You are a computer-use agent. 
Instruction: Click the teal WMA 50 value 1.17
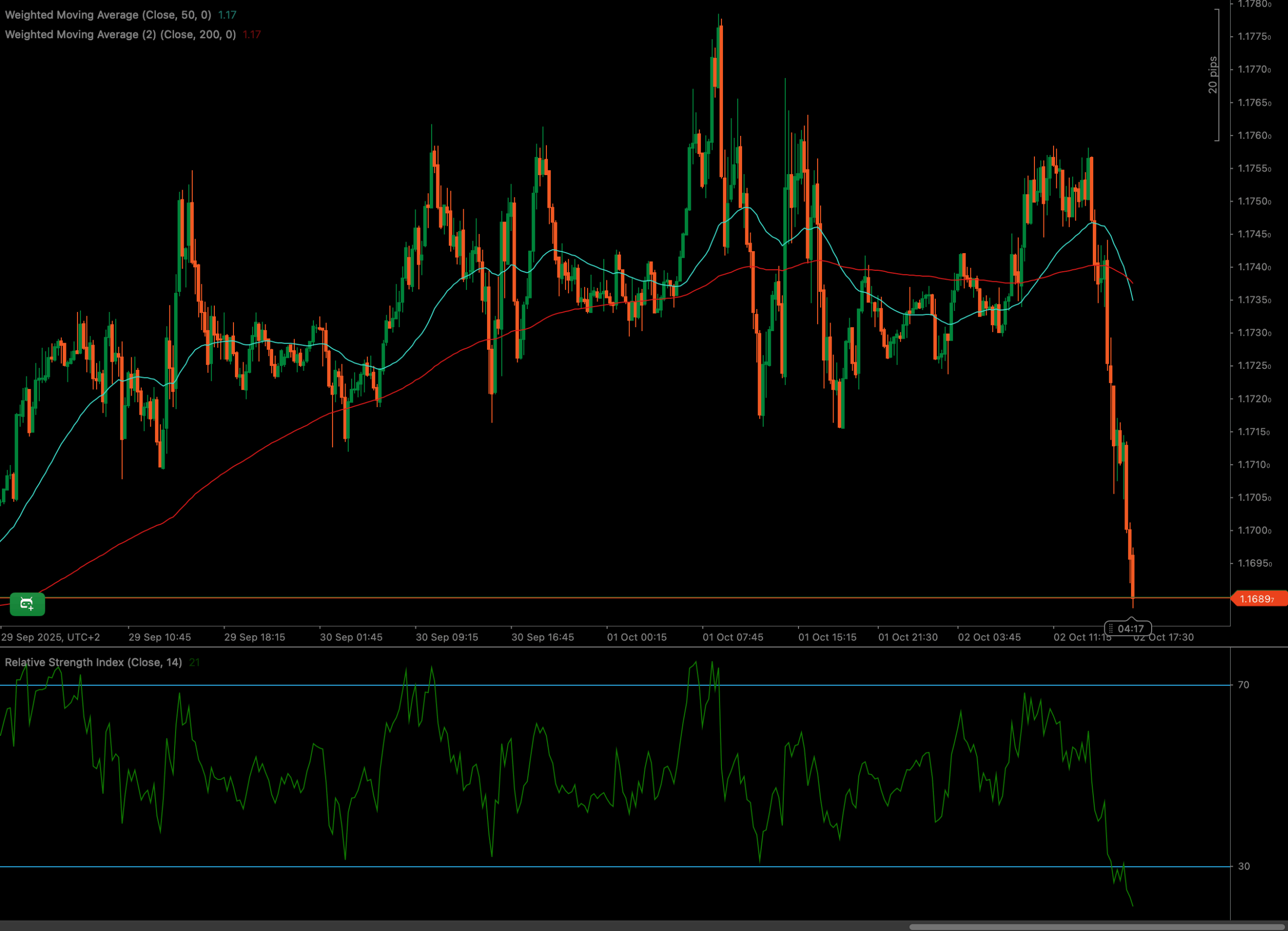[227, 15]
